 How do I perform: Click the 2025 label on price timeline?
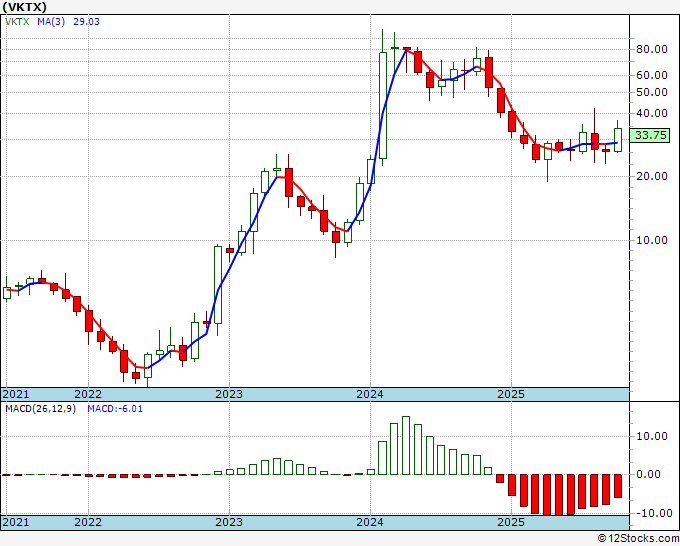(x=511, y=394)
